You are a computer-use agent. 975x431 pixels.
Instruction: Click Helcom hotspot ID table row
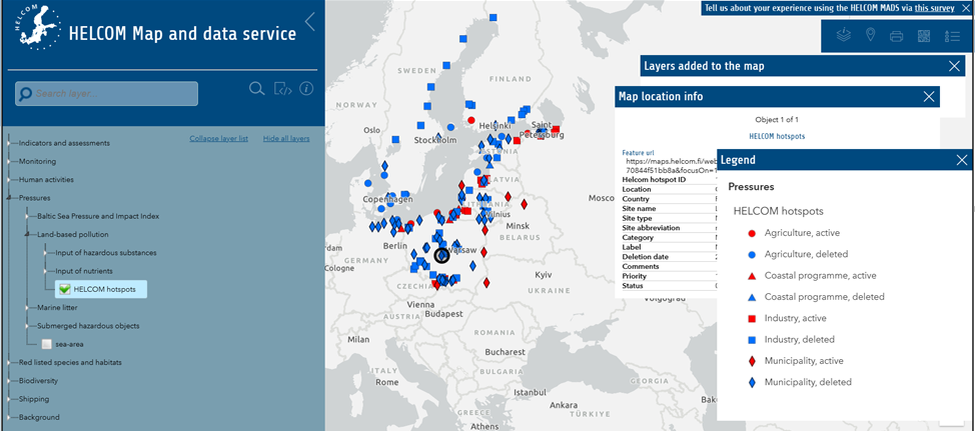coord(669,180)
